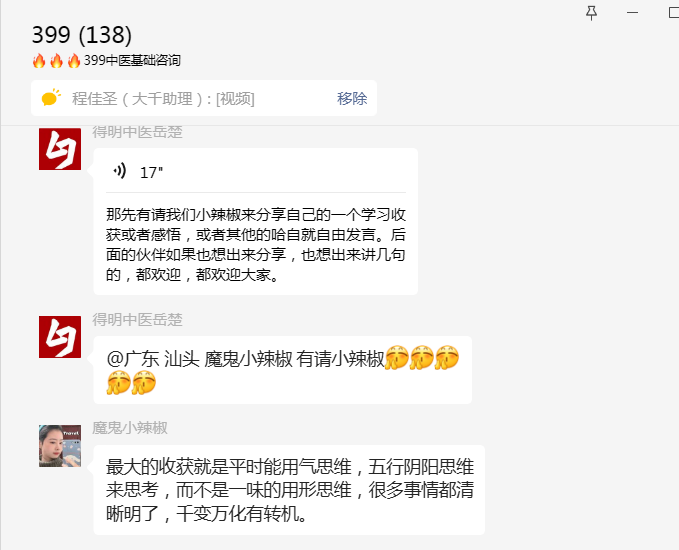The width and height of the screenshot is (679, 550).
Task: Pin the chat window with the pushpin icon
Action: point(592,13)
